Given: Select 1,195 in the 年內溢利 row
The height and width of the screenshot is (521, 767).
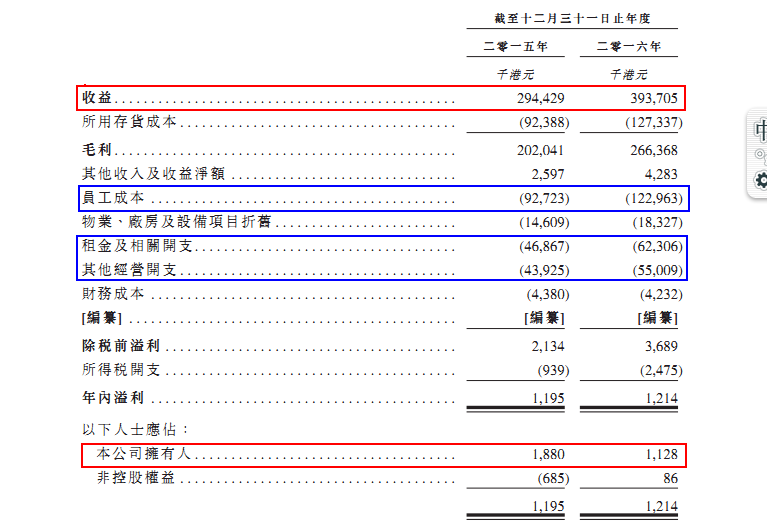Looking at the screenshot, I should tap(548, 398).
